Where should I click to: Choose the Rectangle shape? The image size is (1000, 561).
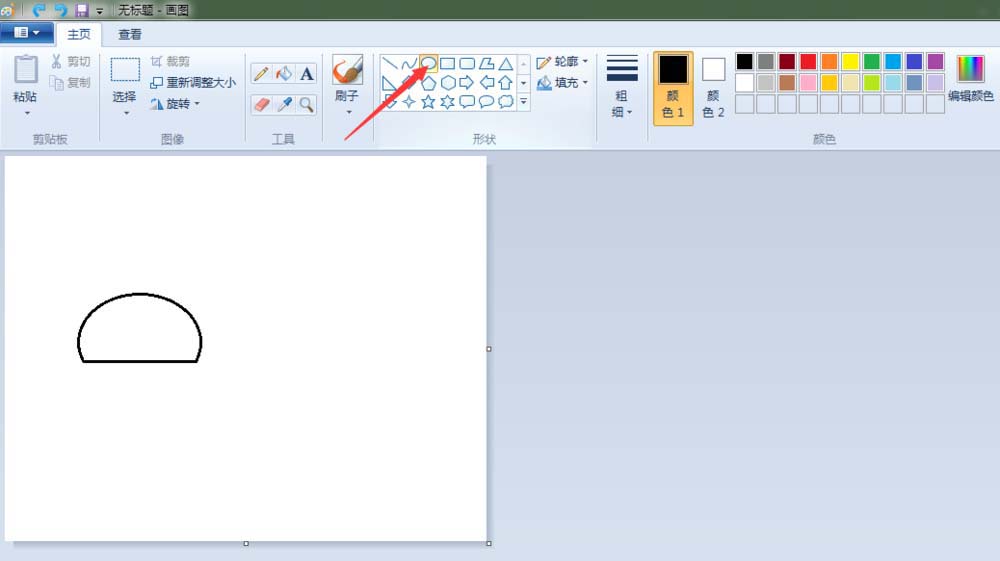click(448, 63)
